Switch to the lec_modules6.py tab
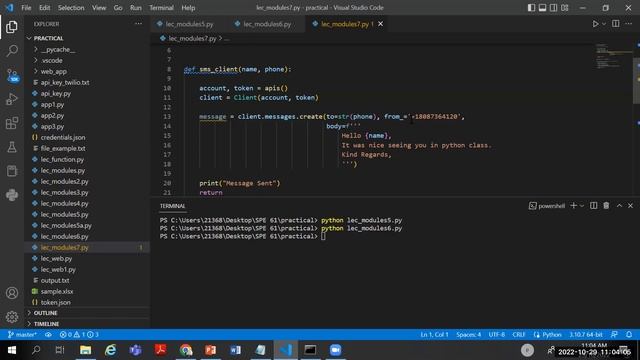Screen dimensions: 640x360 (267, 24)
